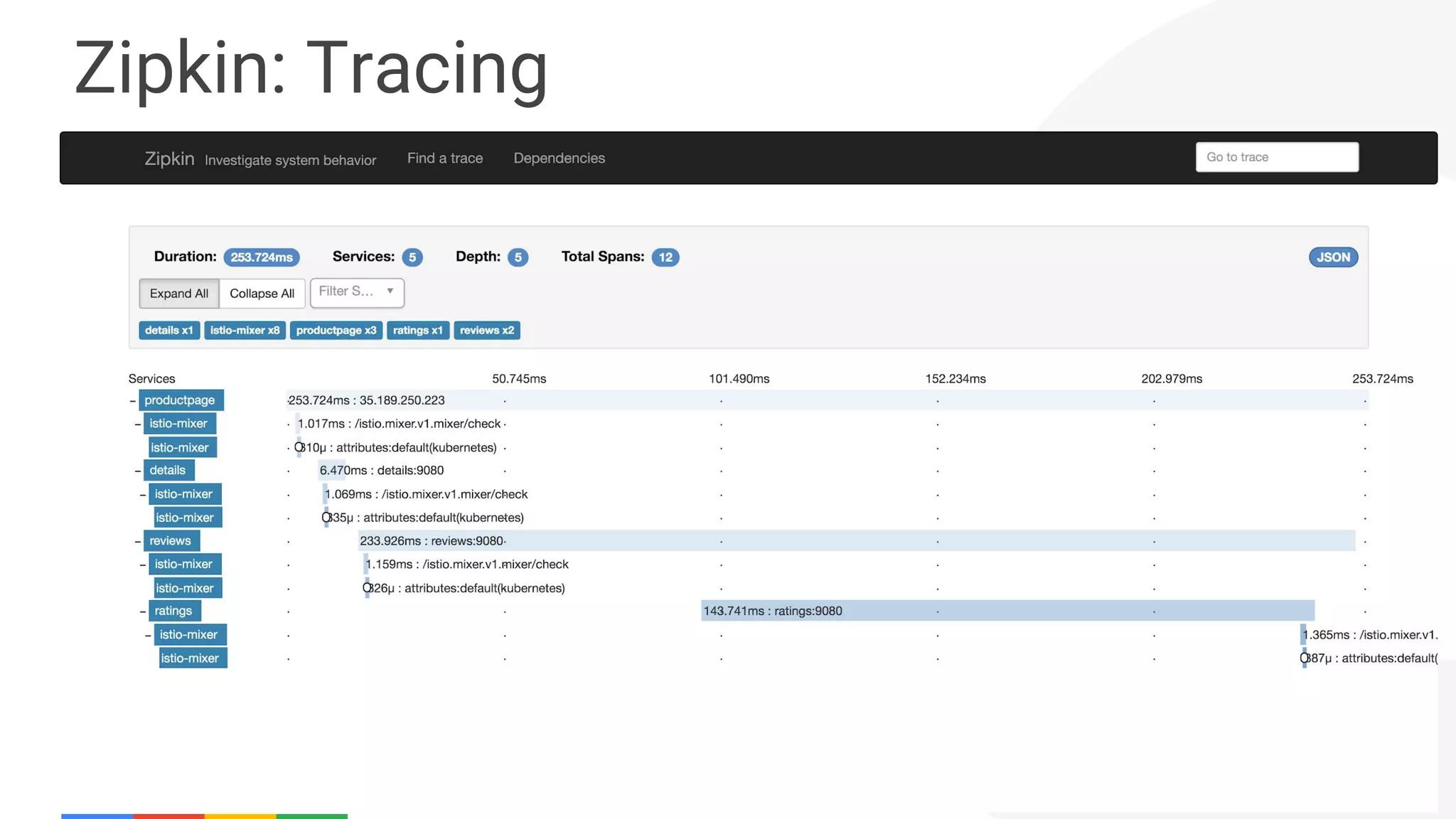Select the productpage service label

(181, 400)
